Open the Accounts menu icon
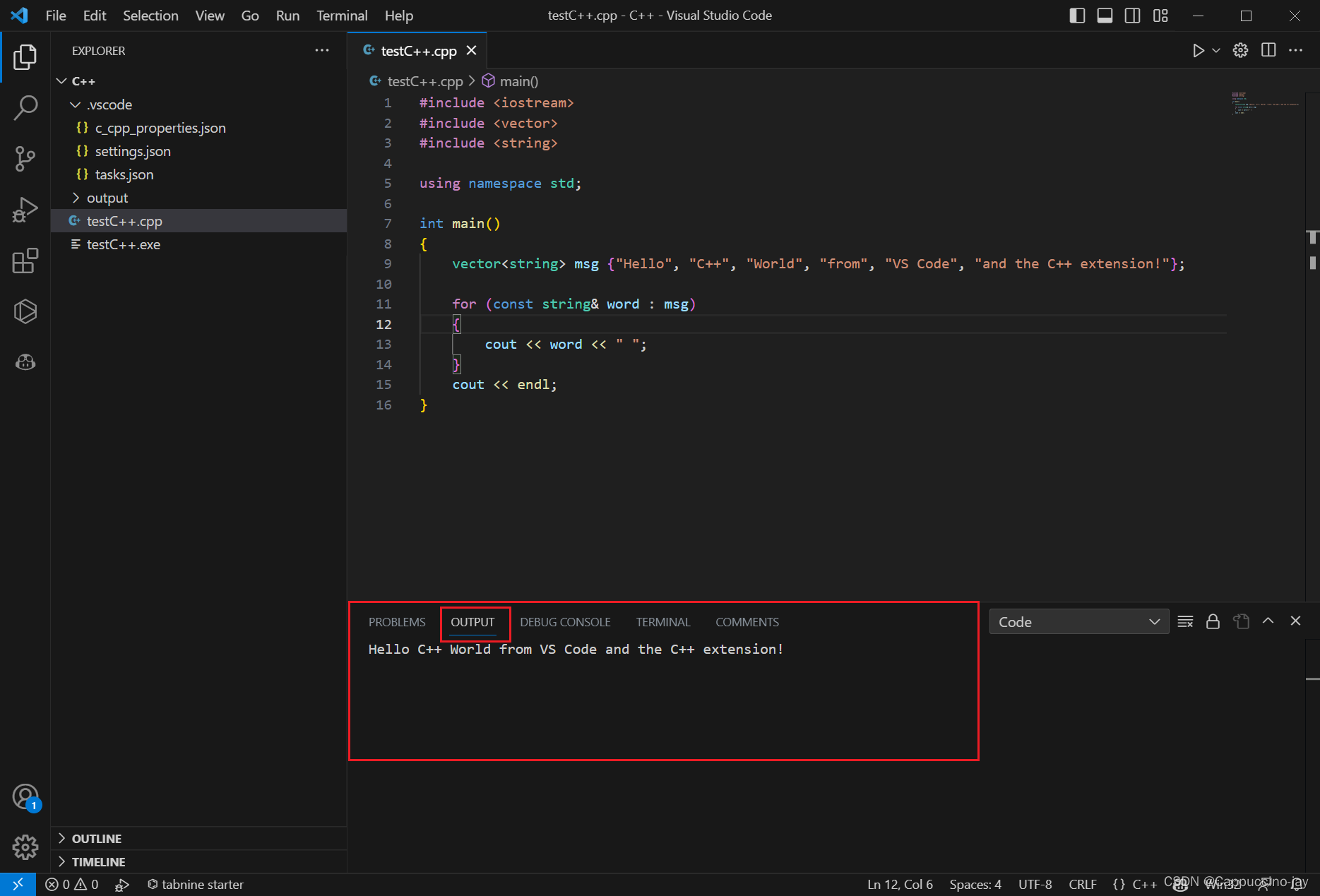Image resolution: width=1320 pixels, height=896 pixels. 25,796
